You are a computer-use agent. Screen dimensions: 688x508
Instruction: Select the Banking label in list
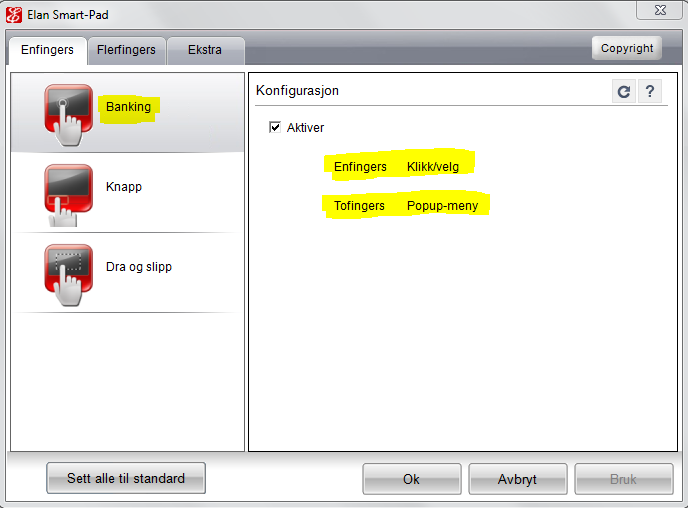click(129, 107)
